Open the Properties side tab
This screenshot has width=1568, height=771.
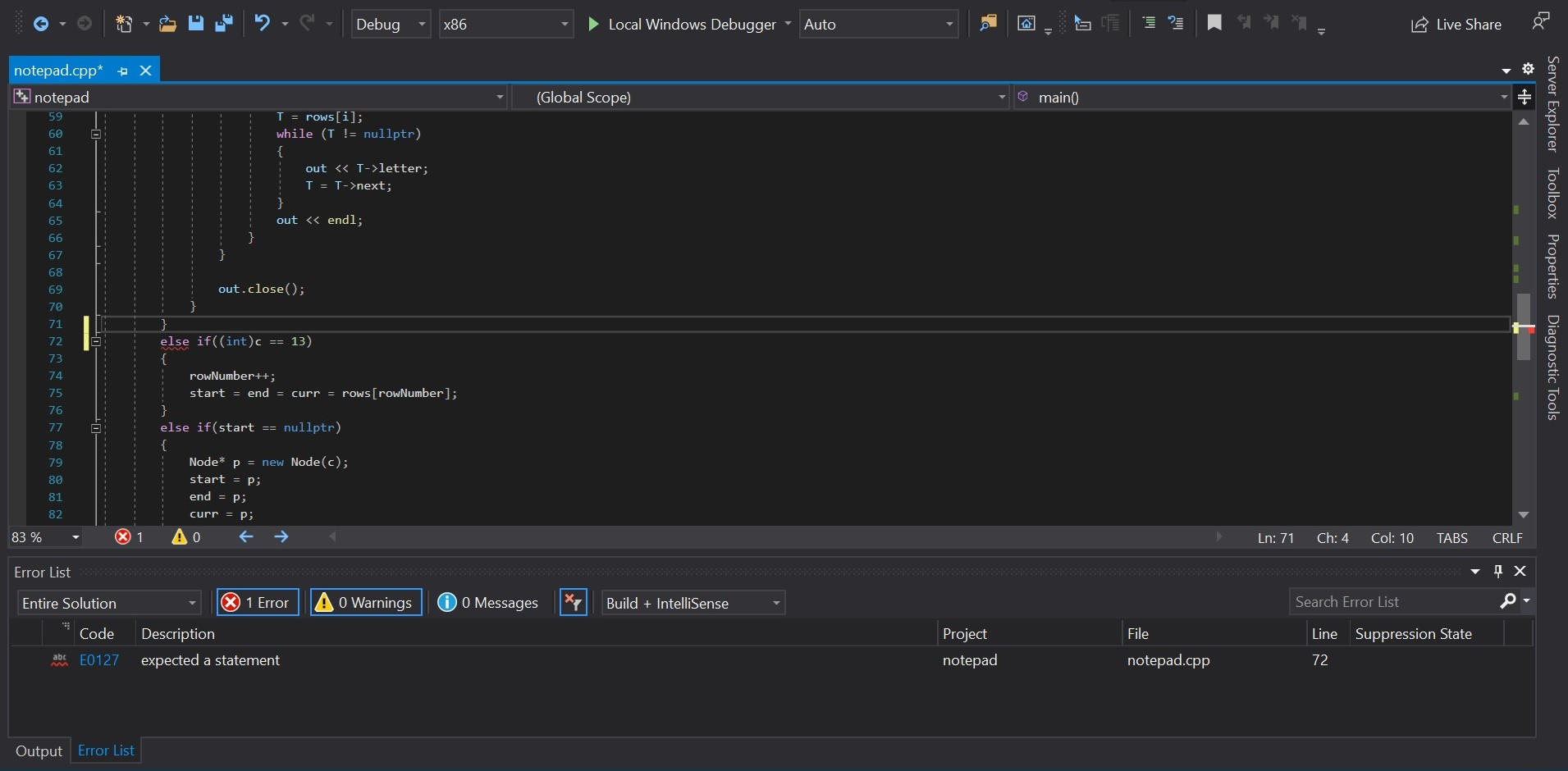point(1552,267)
